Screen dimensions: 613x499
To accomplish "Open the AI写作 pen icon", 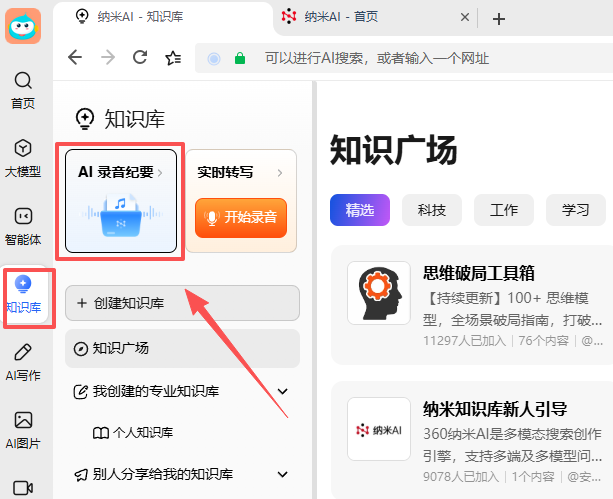I will click(23, 361).
